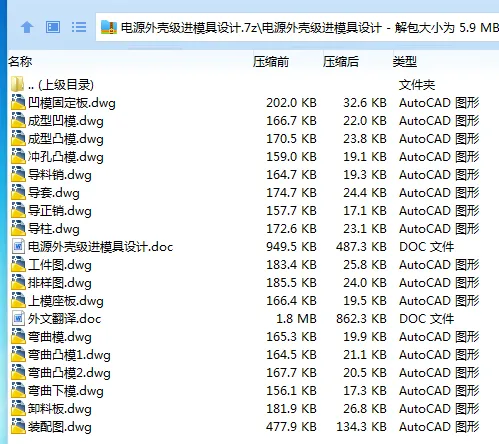Sort by the 压缩后 column header
The height and width of the screenshot is (444, 499).
[x=341, y=62]
